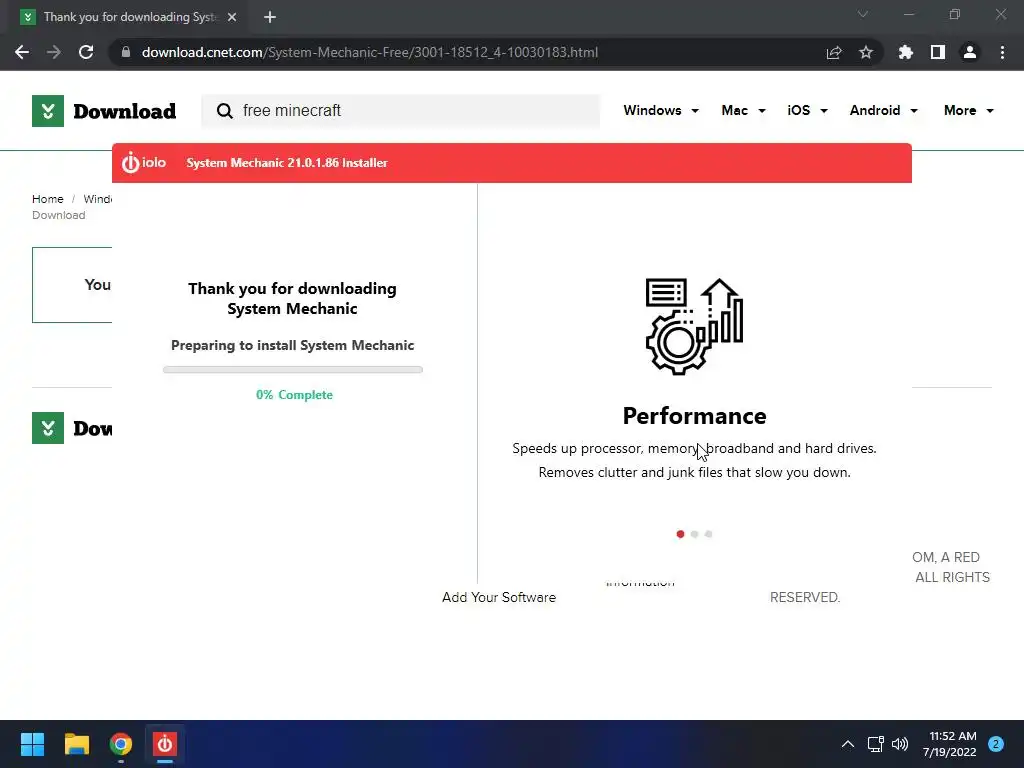The height and width of the screenshot is (768, 1024).
Task: Select the first red carousel dot
Action: point(680,534)
